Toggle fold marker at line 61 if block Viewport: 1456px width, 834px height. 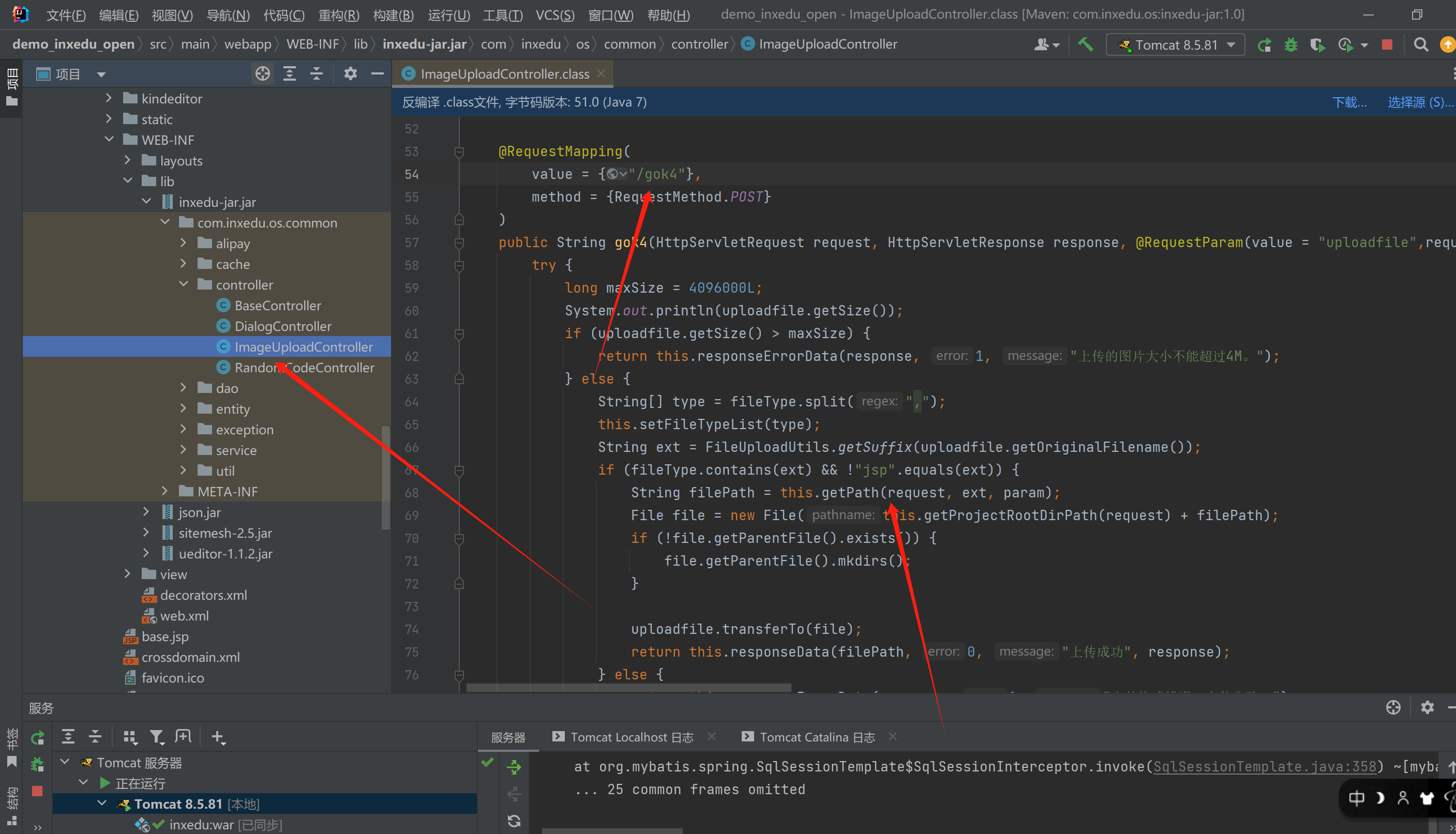click(459, 333)
